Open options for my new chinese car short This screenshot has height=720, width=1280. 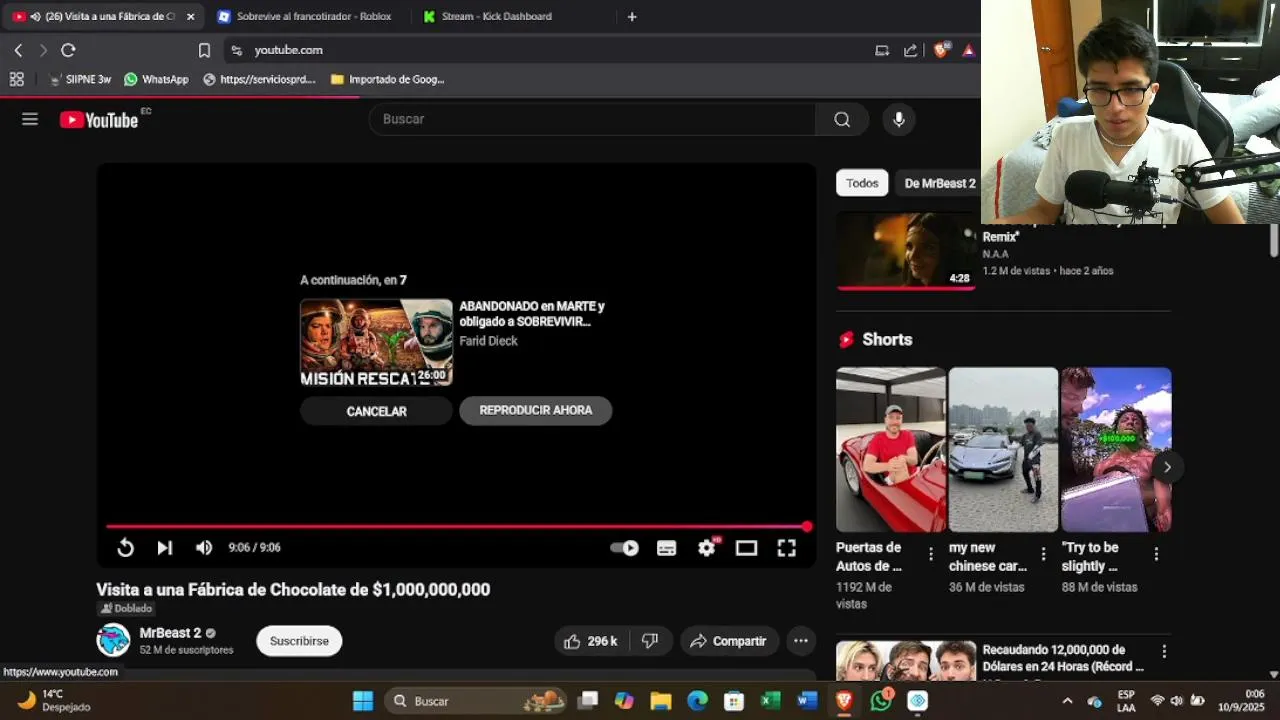pyautogui.click(x=1043, y=554)
